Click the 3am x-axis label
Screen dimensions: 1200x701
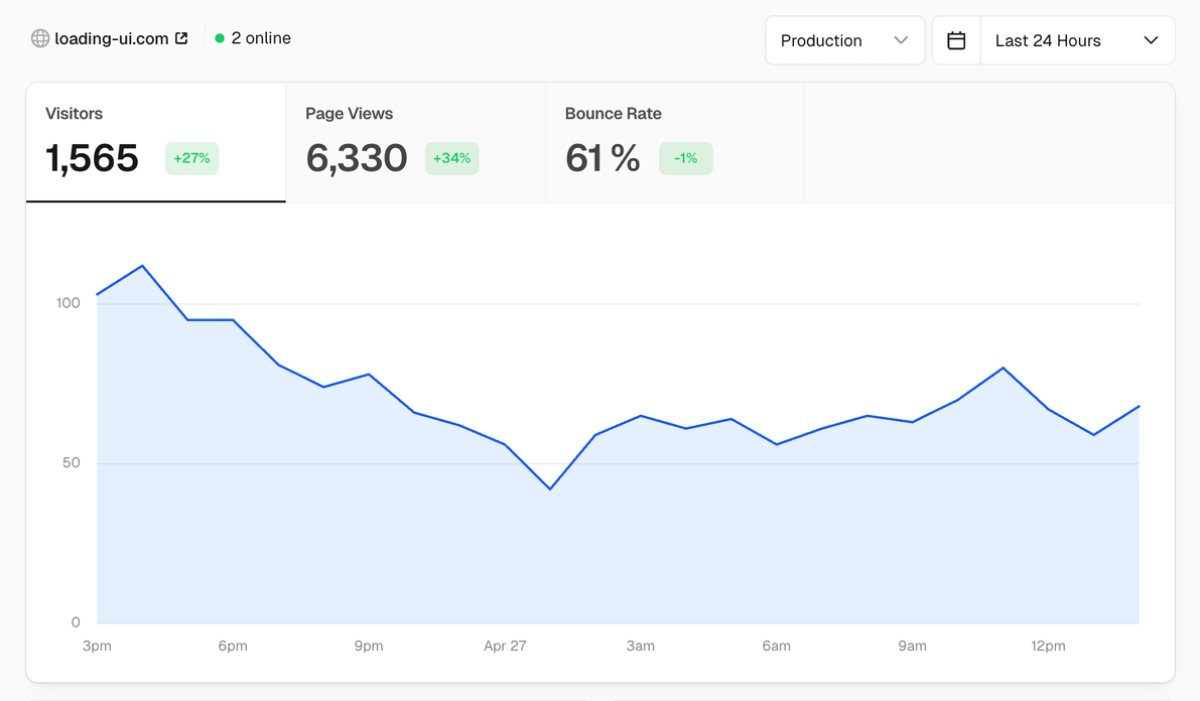coord(641,646)
